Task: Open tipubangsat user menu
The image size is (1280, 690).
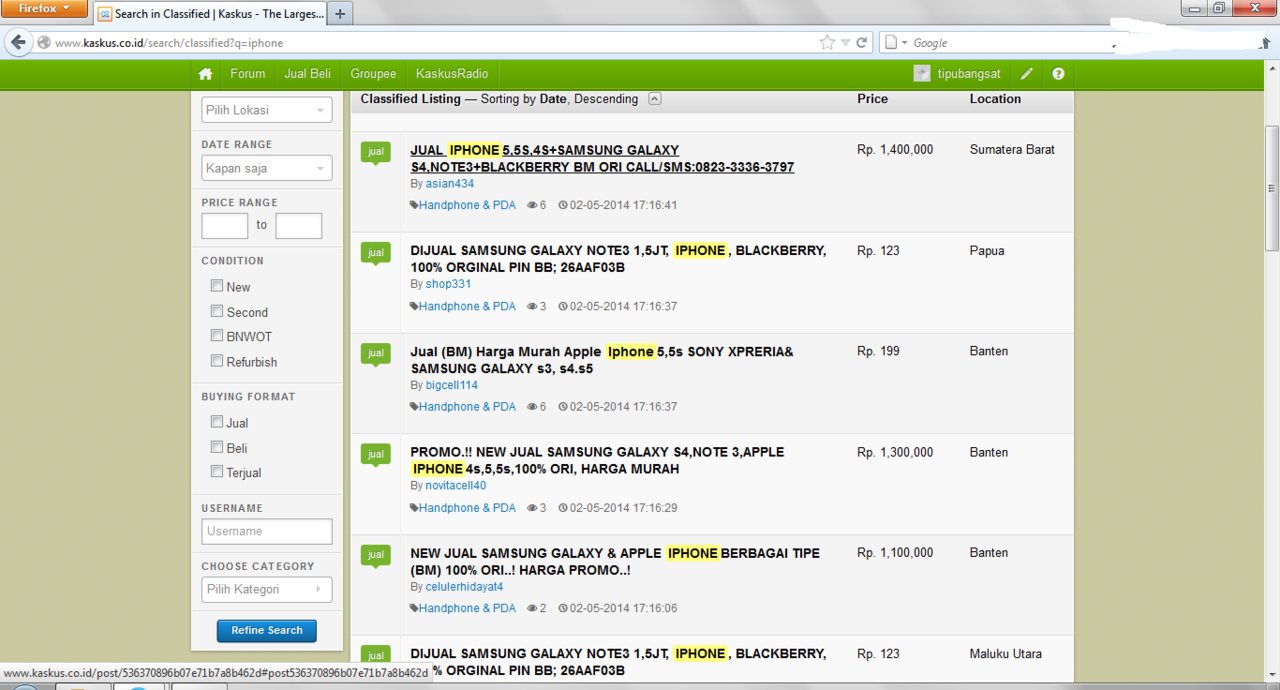Action: point(969,74)
